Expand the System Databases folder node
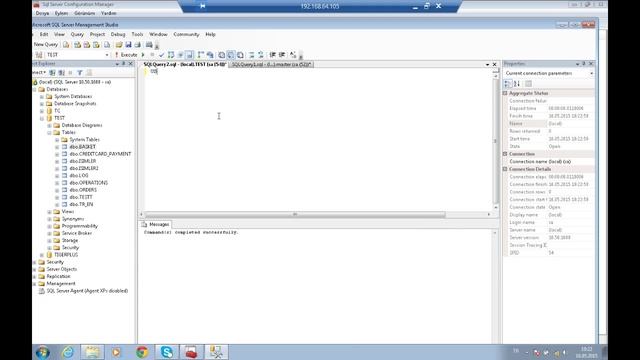The height and width of the screenshot is (360, 640). [x=42, y=97]
